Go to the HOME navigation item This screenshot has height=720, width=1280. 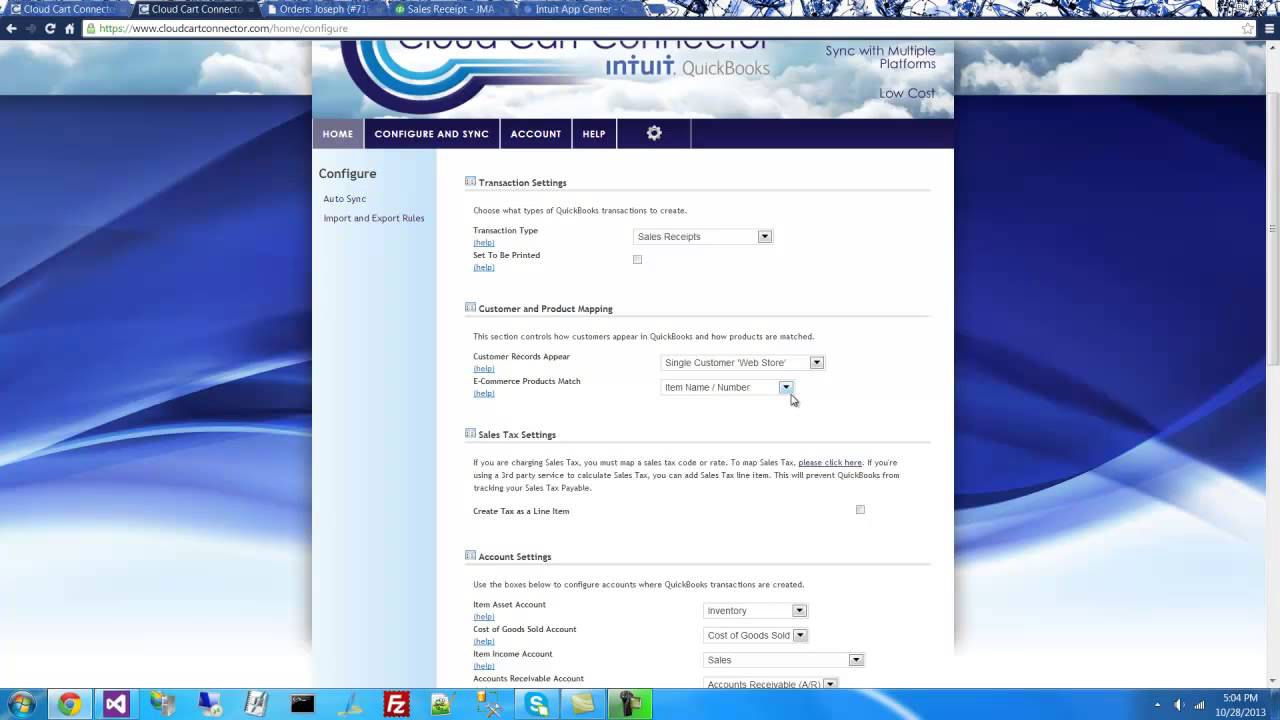[338, 133]
